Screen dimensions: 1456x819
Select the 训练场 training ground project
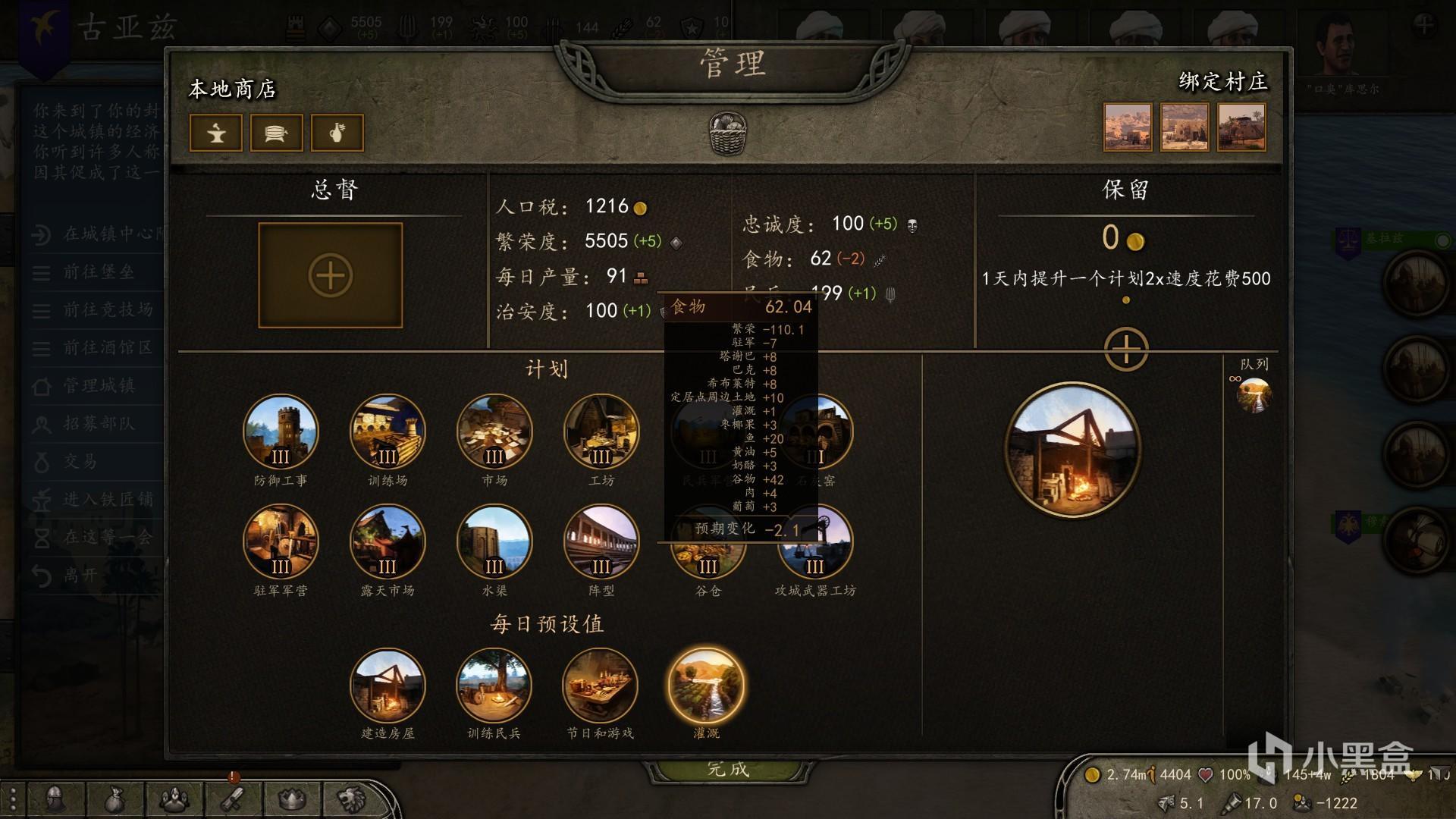pyautogui.click(x=388, y=432)
